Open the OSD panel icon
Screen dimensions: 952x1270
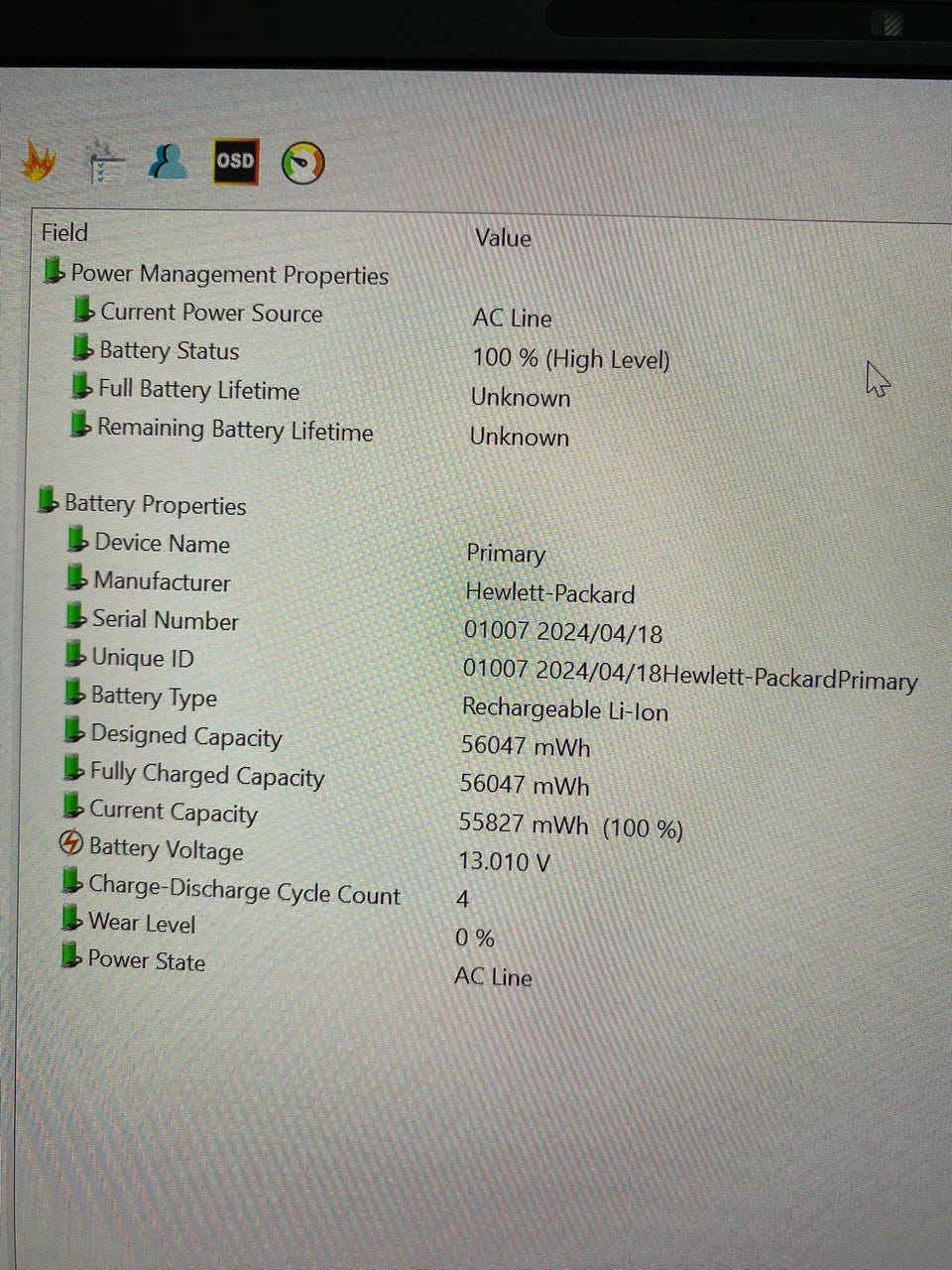coord(236,162)
